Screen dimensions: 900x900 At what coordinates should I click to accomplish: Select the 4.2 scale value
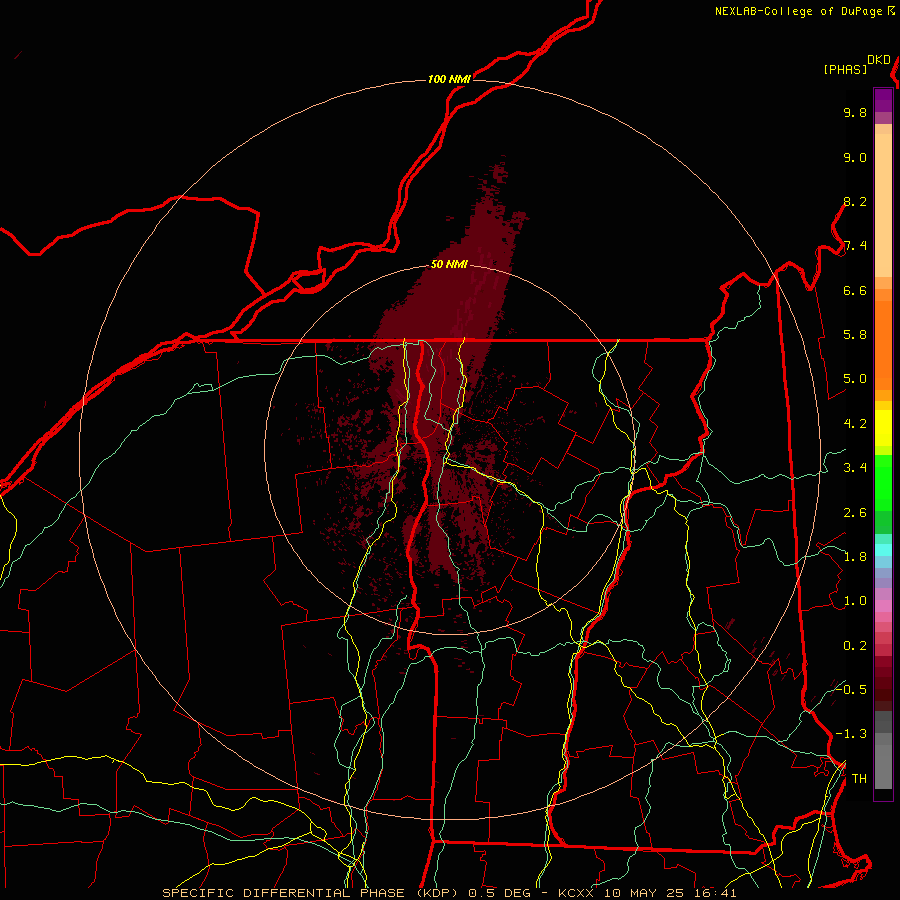coord(855,424)
